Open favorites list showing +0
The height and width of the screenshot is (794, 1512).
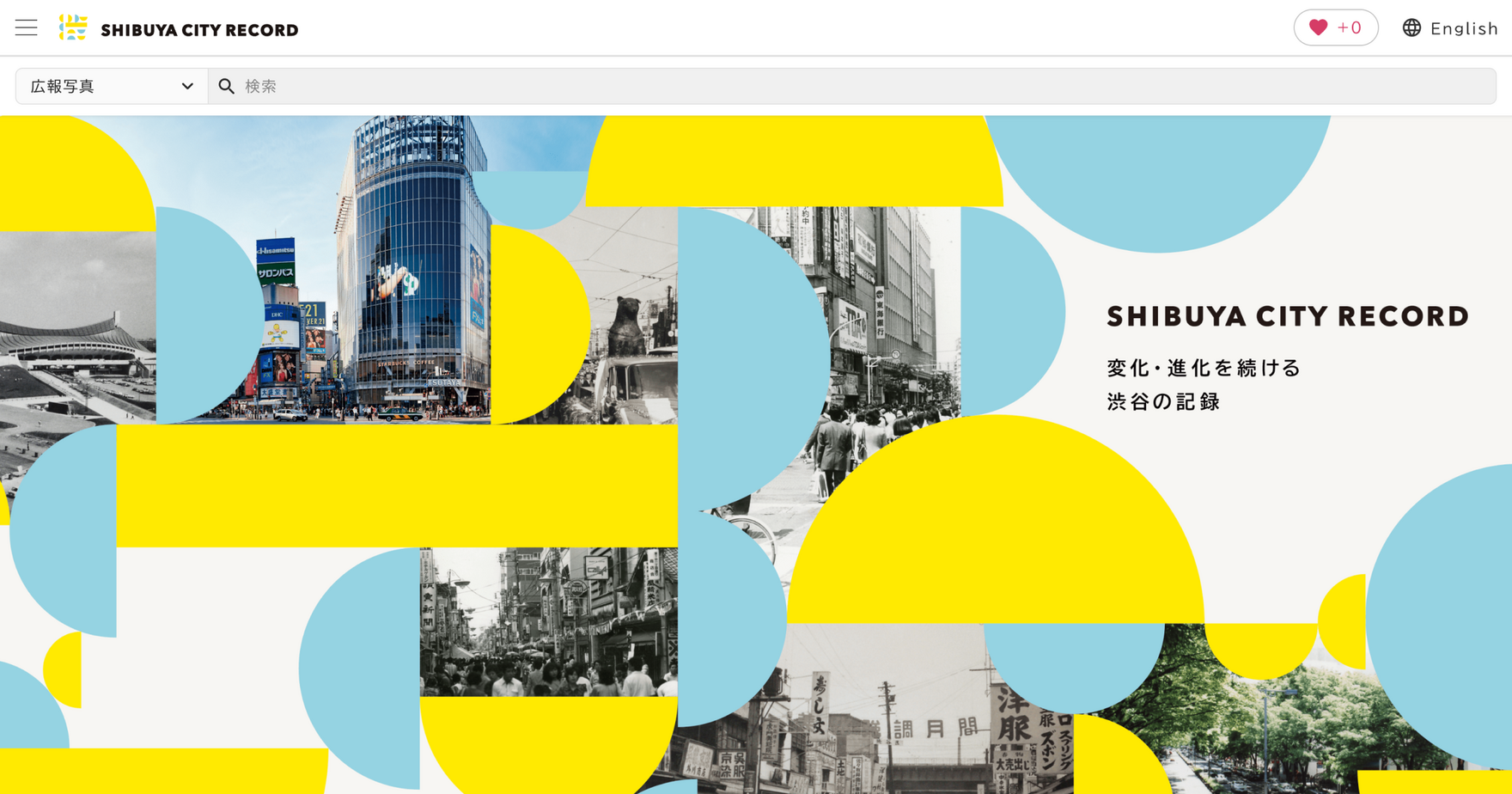[x=1336, y=27]
